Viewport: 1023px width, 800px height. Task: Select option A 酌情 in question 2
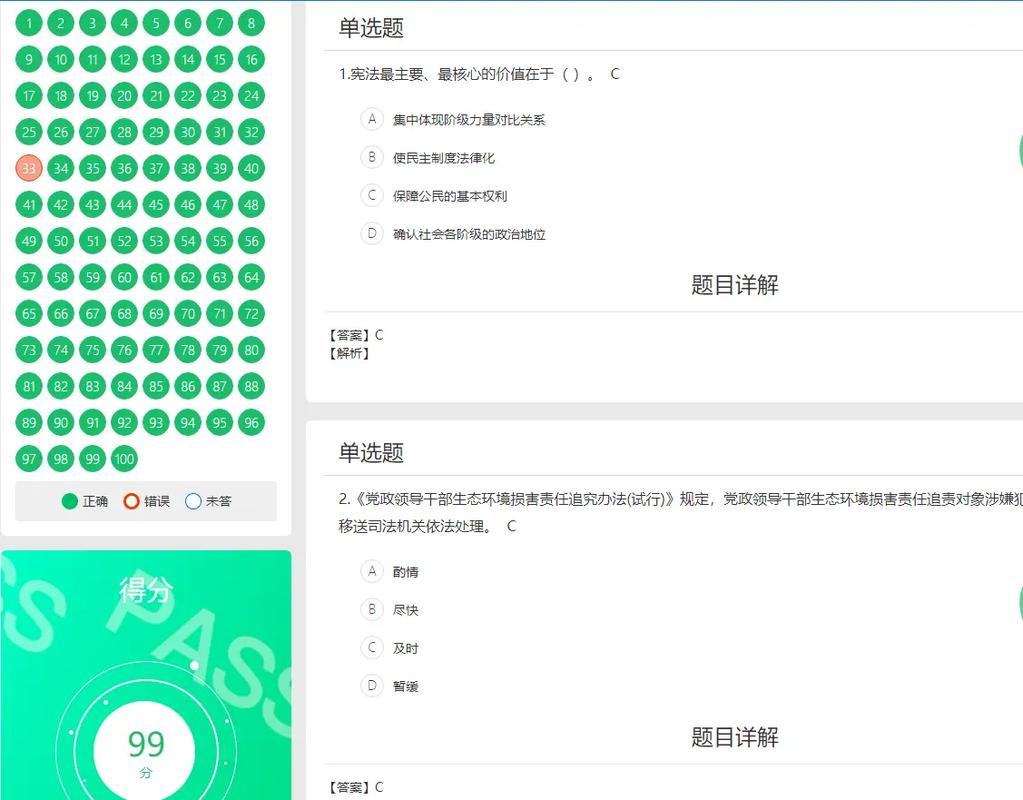click(x=372, y=571)
